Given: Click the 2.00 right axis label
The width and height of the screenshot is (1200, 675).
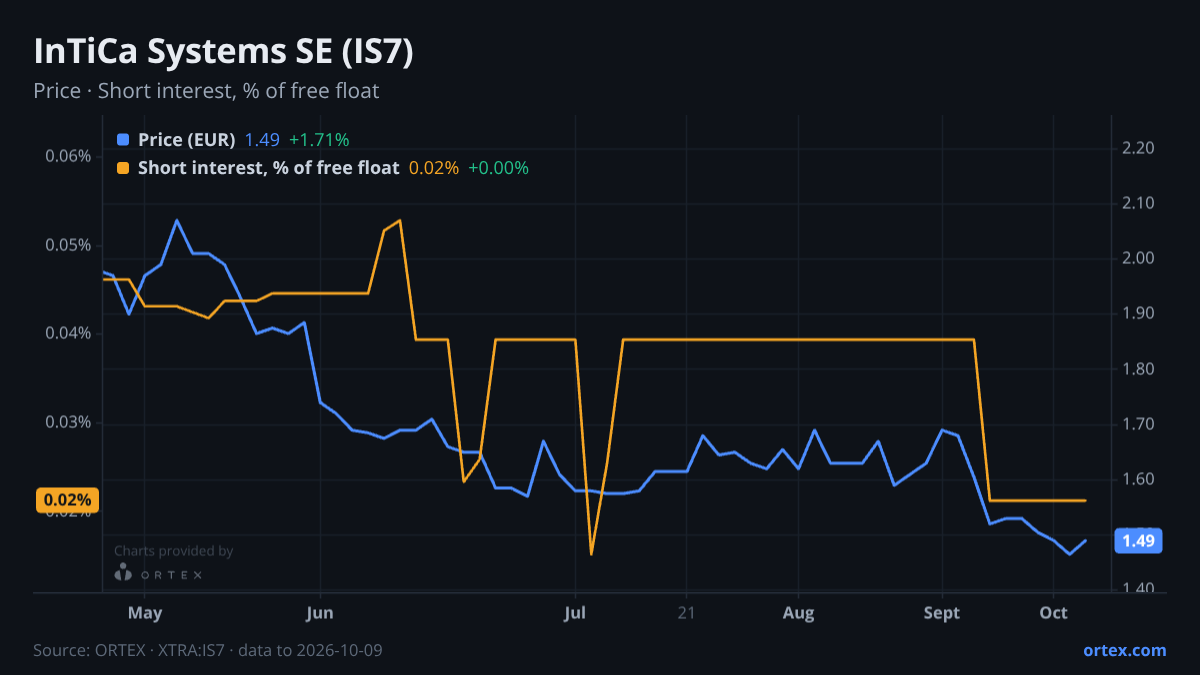Looking at the screenshot, I should click(x=1139, y=258).
